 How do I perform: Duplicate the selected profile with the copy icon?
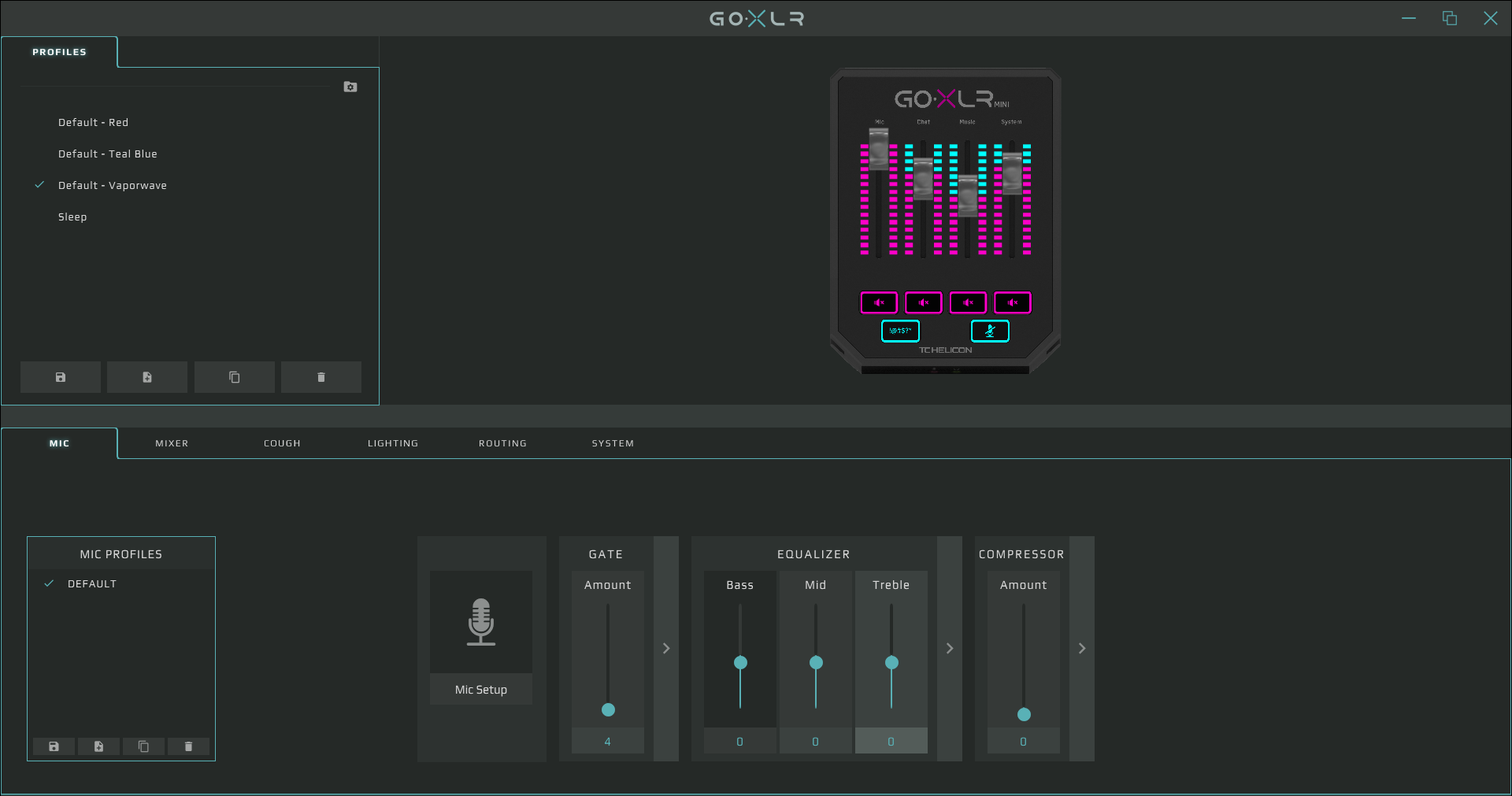[x=234, y=377]
